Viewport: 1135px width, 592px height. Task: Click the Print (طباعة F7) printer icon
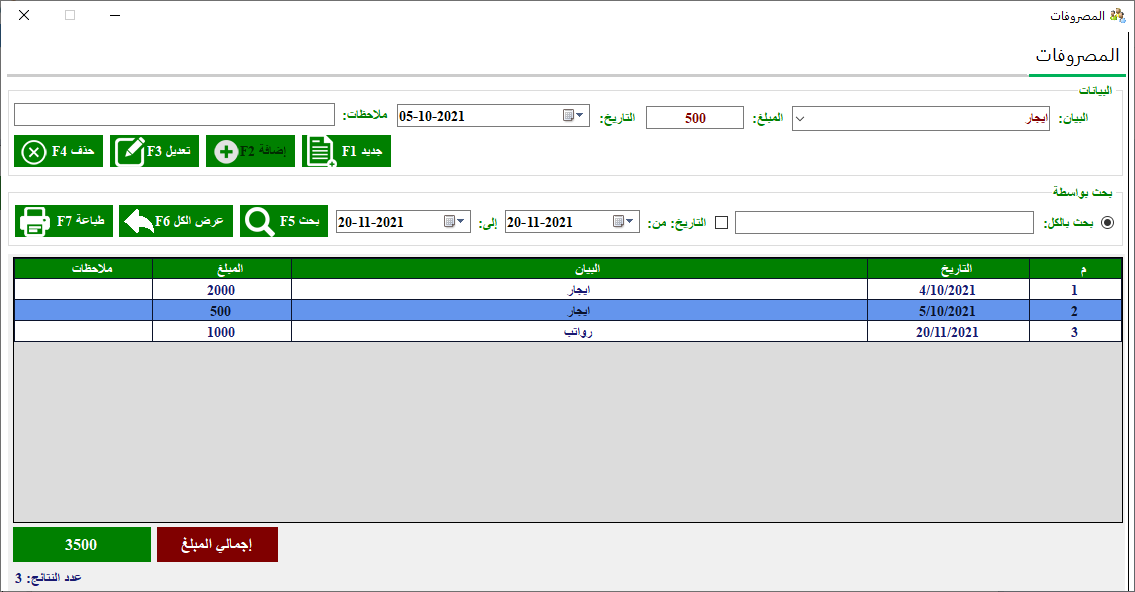click(35, 221)
